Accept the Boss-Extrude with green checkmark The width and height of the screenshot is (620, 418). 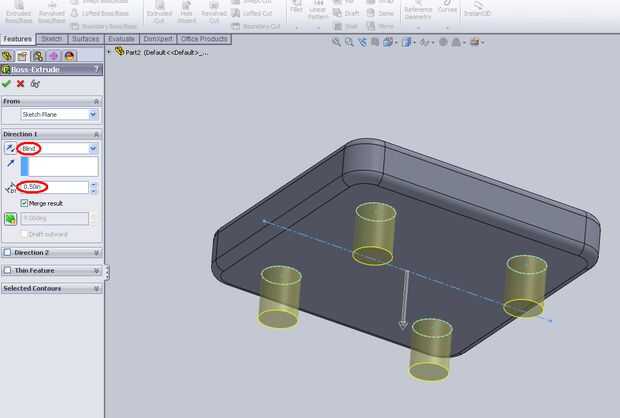(x=6, y=83)
